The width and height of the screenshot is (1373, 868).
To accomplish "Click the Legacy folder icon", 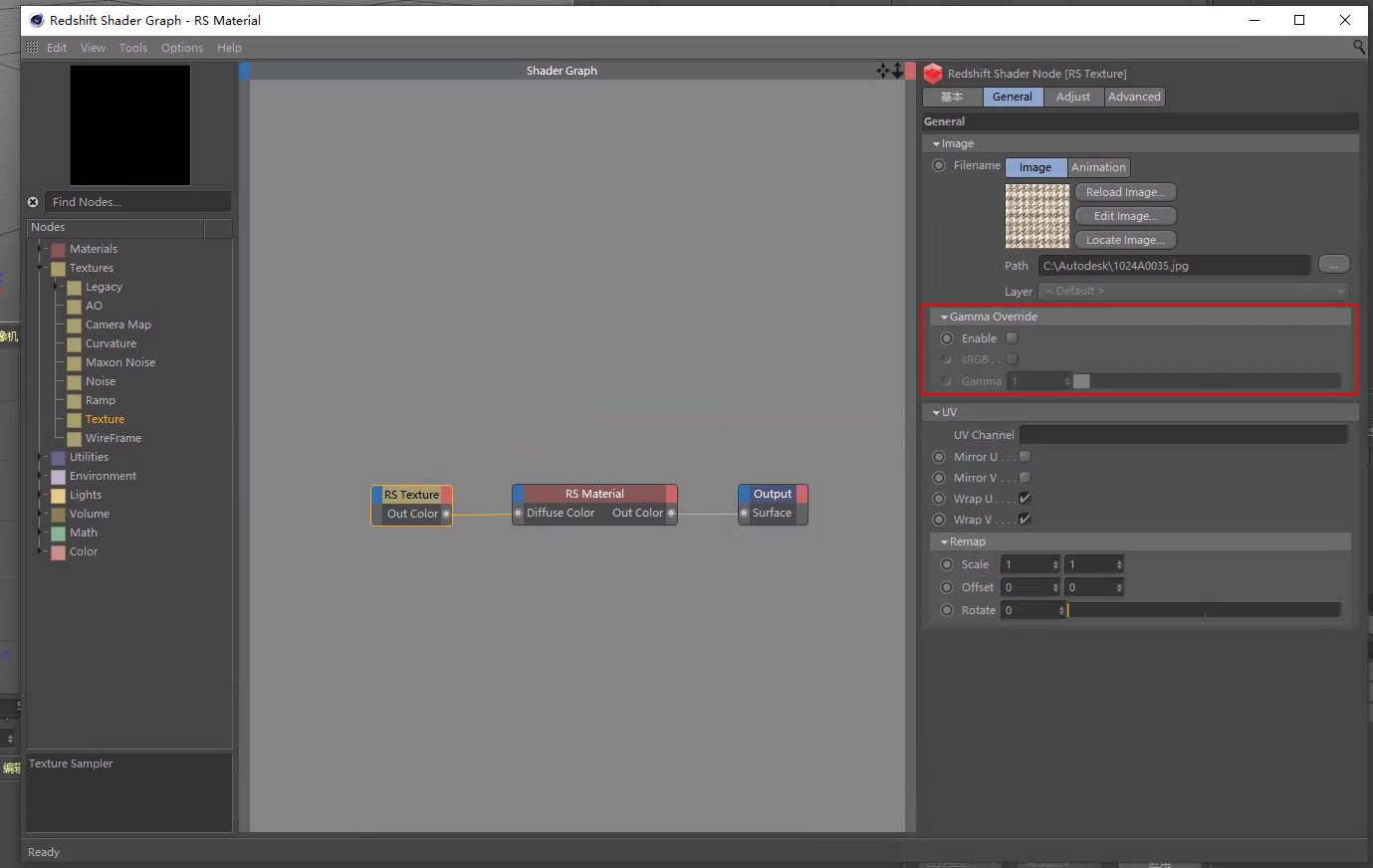I will 75,288.
